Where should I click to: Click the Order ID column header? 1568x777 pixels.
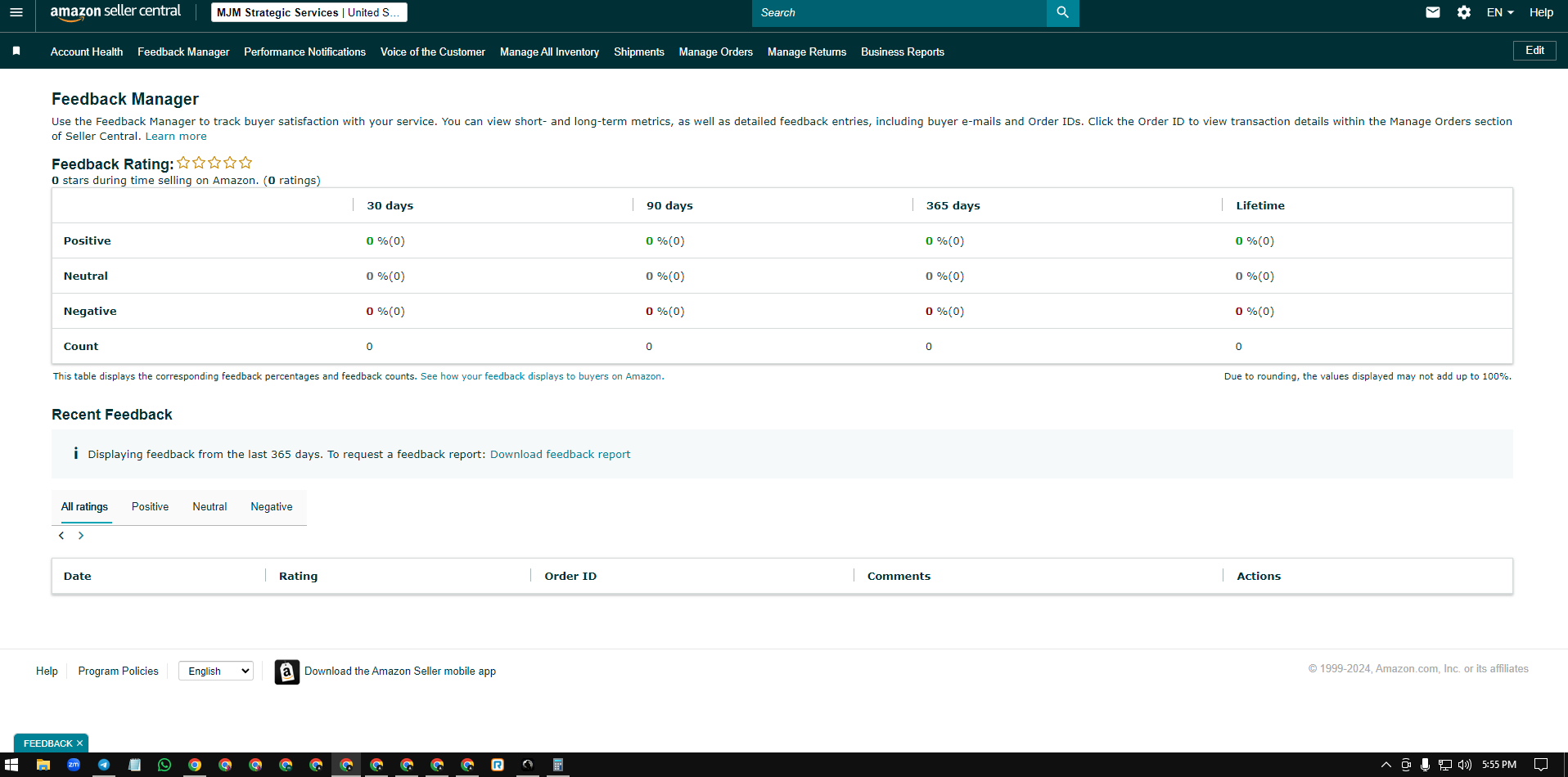point(570,576)
